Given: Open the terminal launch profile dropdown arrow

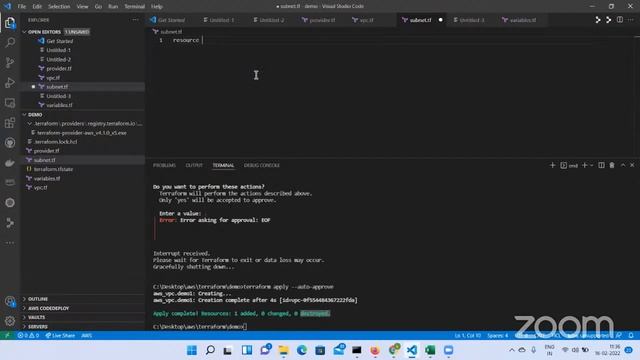Looking at the screenshot, I should tap(591, 165).
